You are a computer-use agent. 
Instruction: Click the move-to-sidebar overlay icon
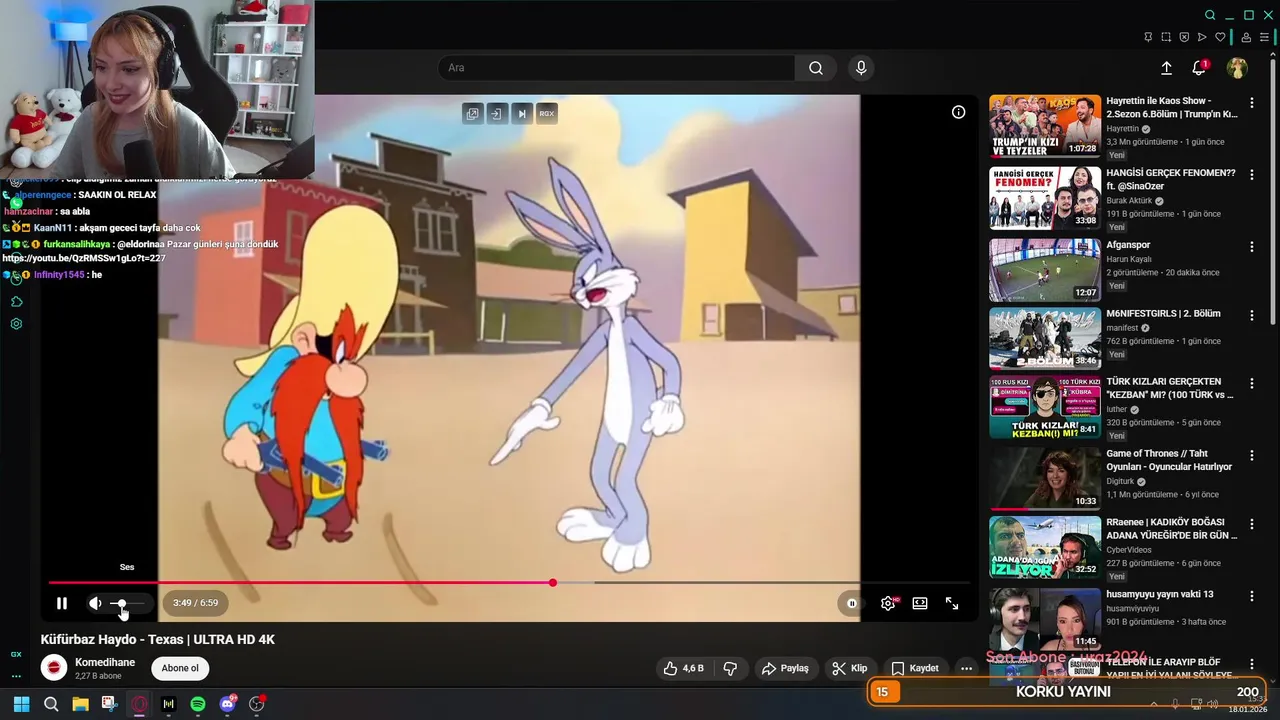click(x=497, y=114)
